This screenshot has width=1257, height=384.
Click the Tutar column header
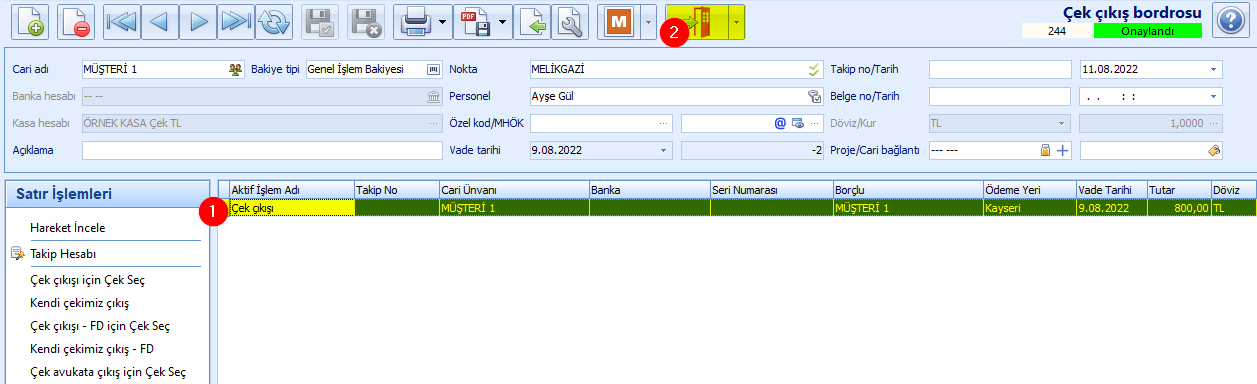(x=1179, y=190)
